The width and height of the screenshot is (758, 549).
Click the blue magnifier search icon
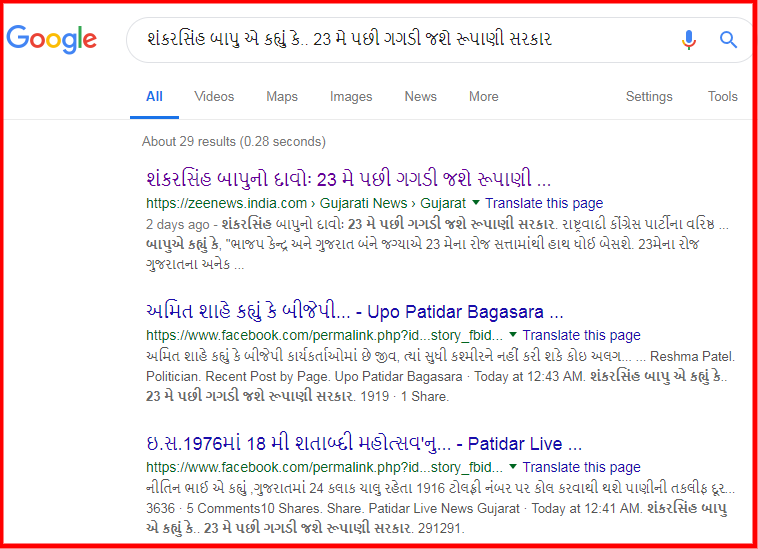(x=728, y=39)
